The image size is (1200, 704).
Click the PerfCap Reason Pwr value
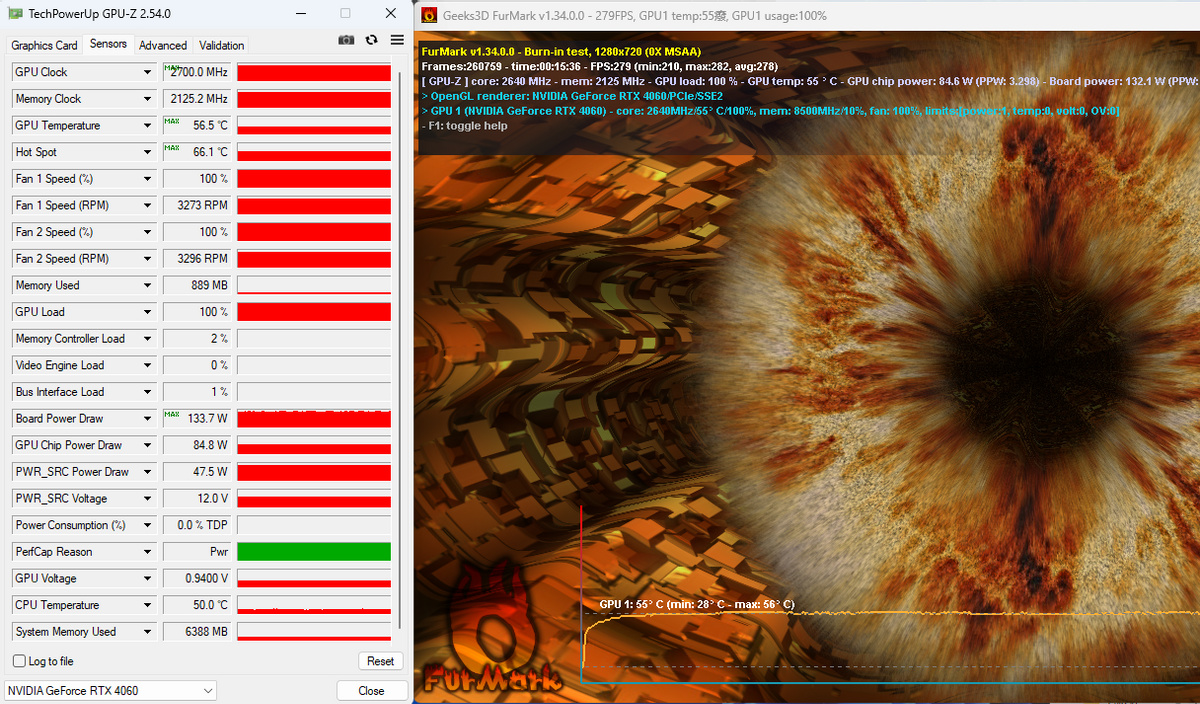pos(197,552)
